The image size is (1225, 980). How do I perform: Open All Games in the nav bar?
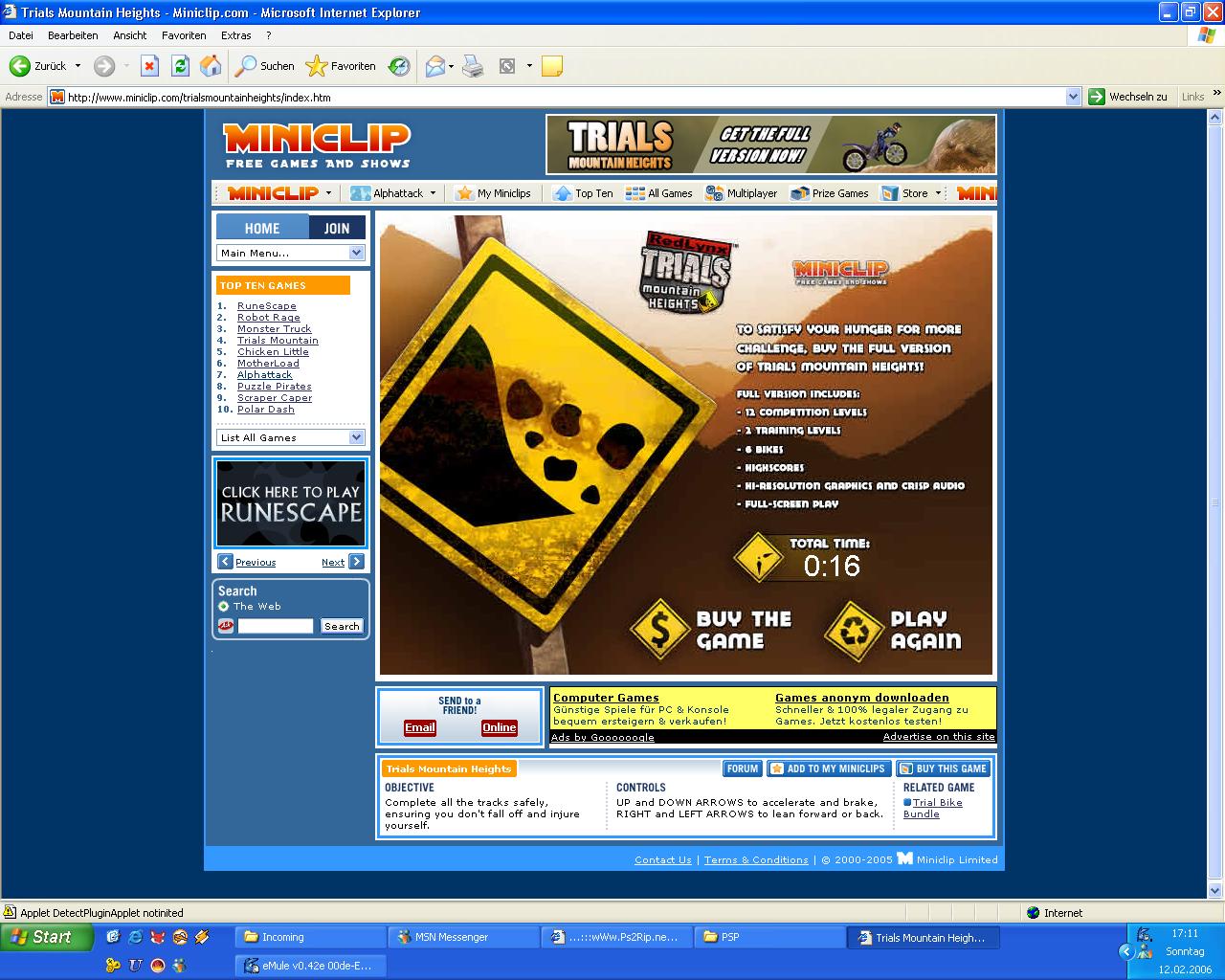coord(658,193)
